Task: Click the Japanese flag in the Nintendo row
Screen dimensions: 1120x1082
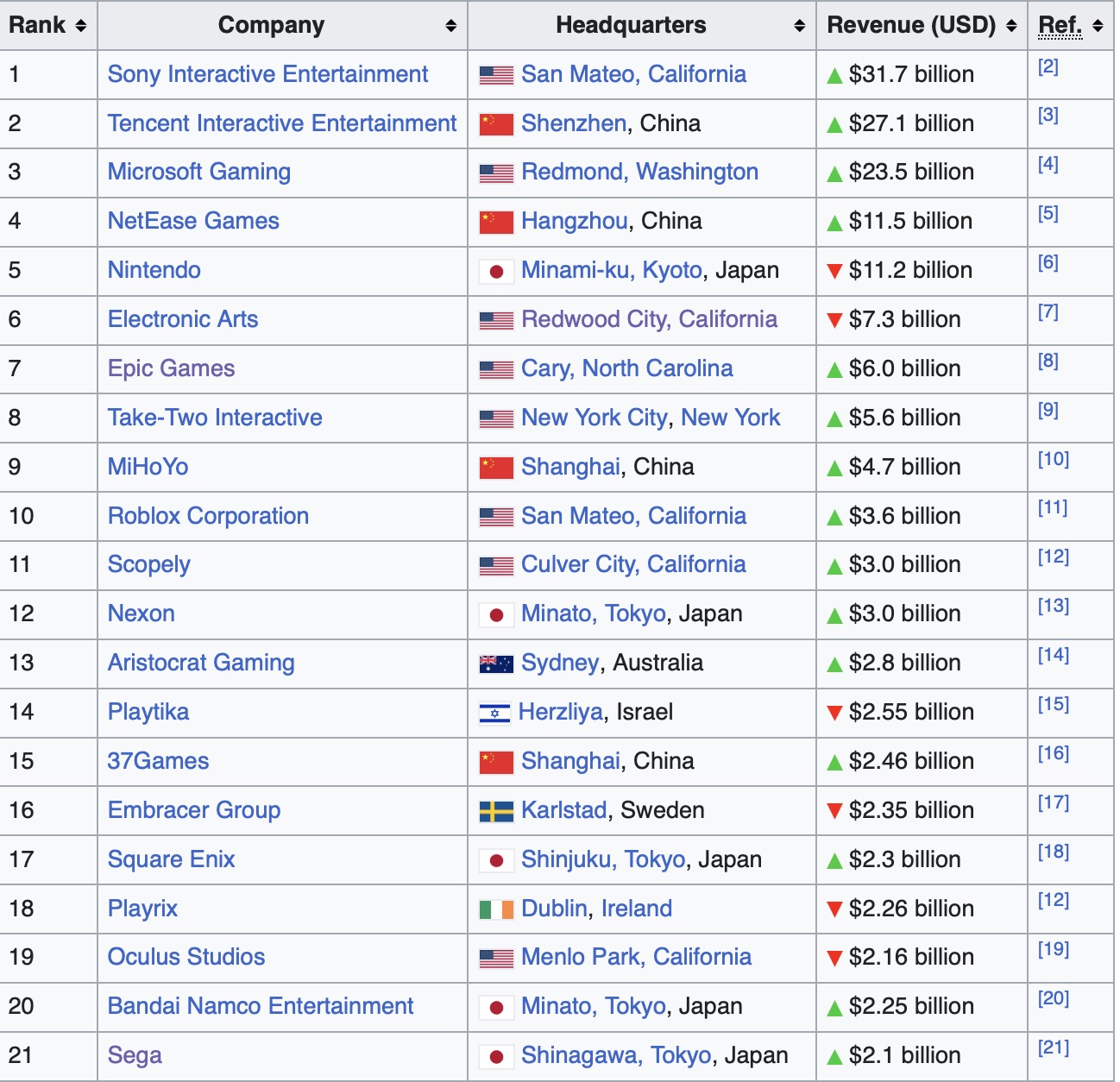Action: 496,271
